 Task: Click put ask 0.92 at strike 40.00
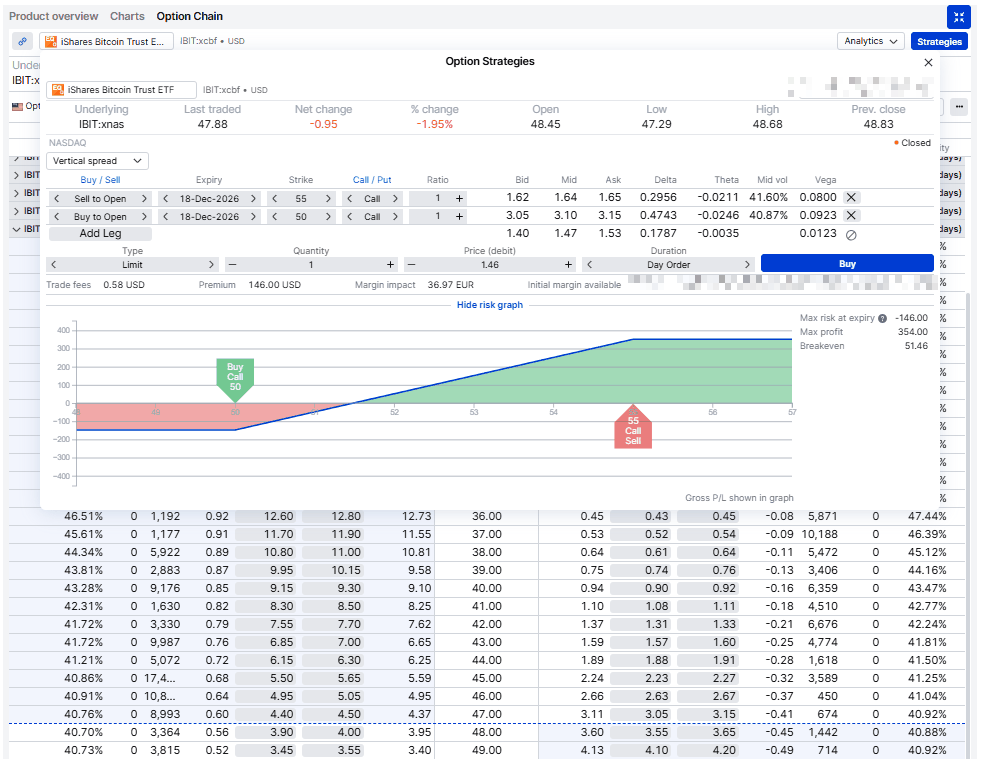pyautogui.click(x=707, y=588)
